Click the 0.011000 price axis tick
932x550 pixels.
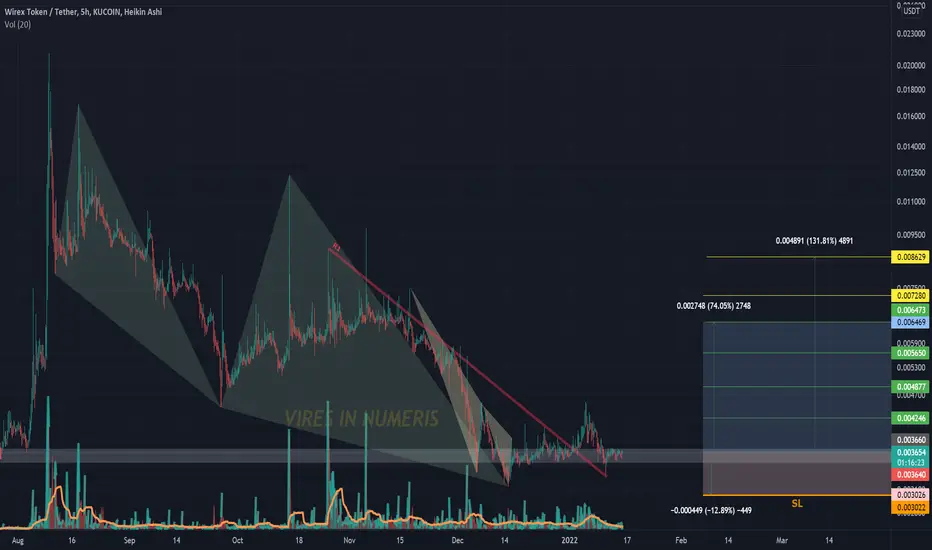[911, 202]
